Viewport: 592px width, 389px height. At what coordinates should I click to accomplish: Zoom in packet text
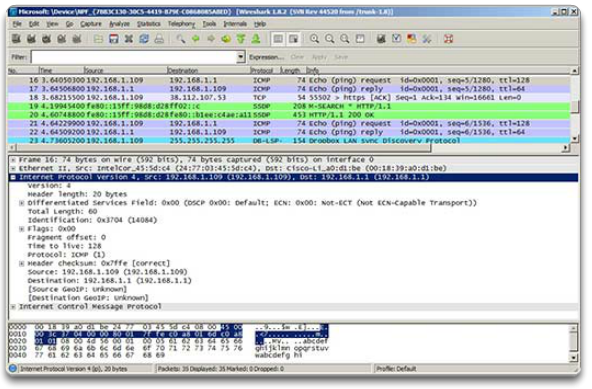pos(314,39)
